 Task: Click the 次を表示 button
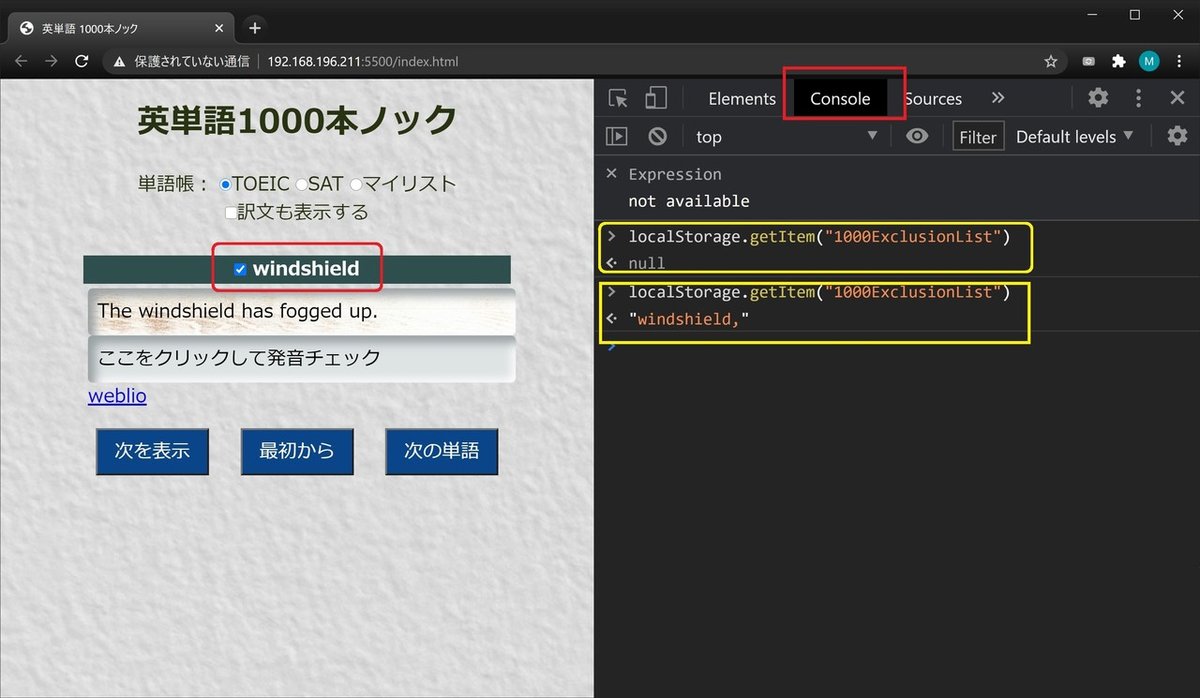tap(152, 451)
